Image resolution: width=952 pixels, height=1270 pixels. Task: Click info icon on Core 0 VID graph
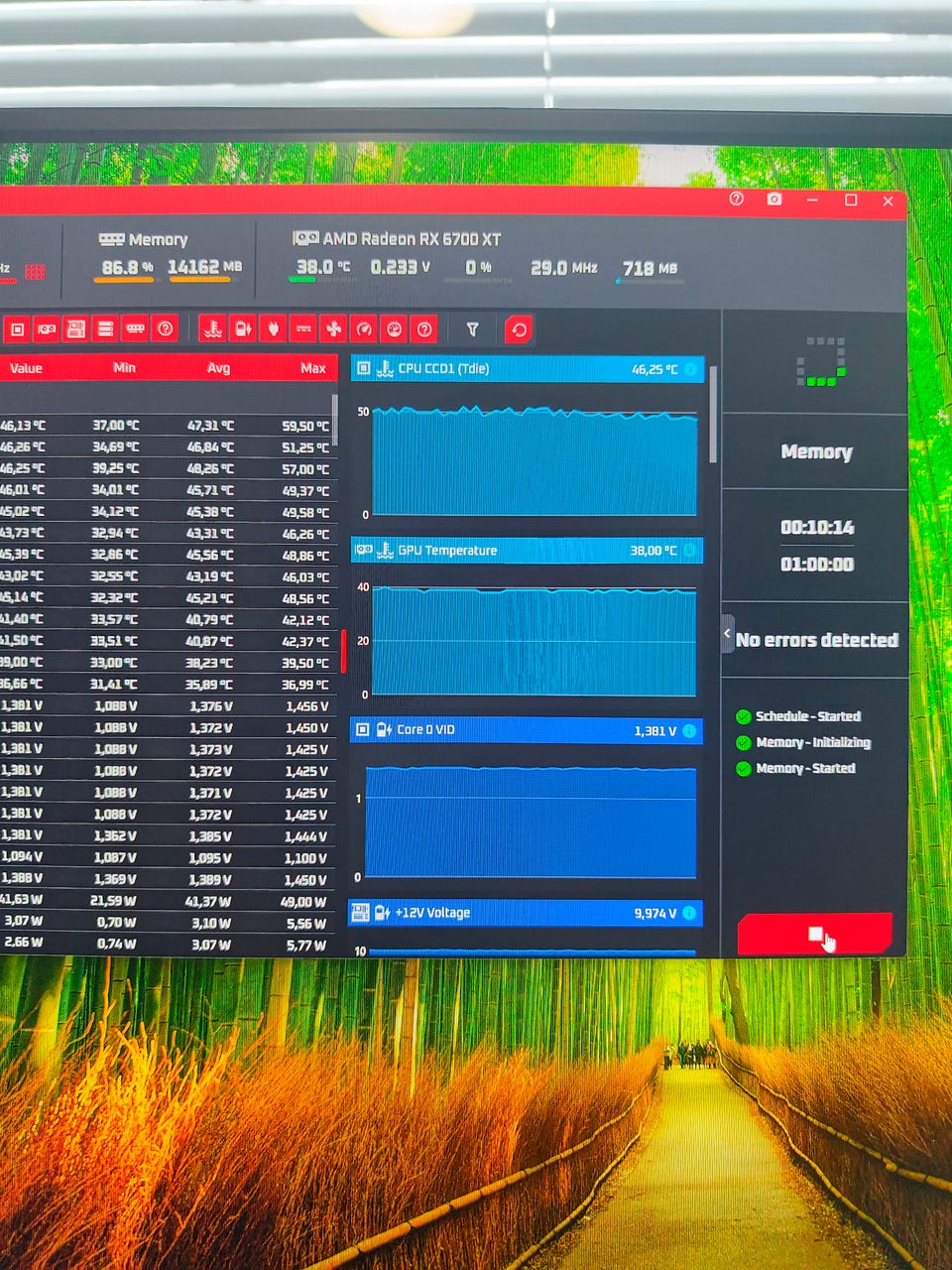(689, 730)
